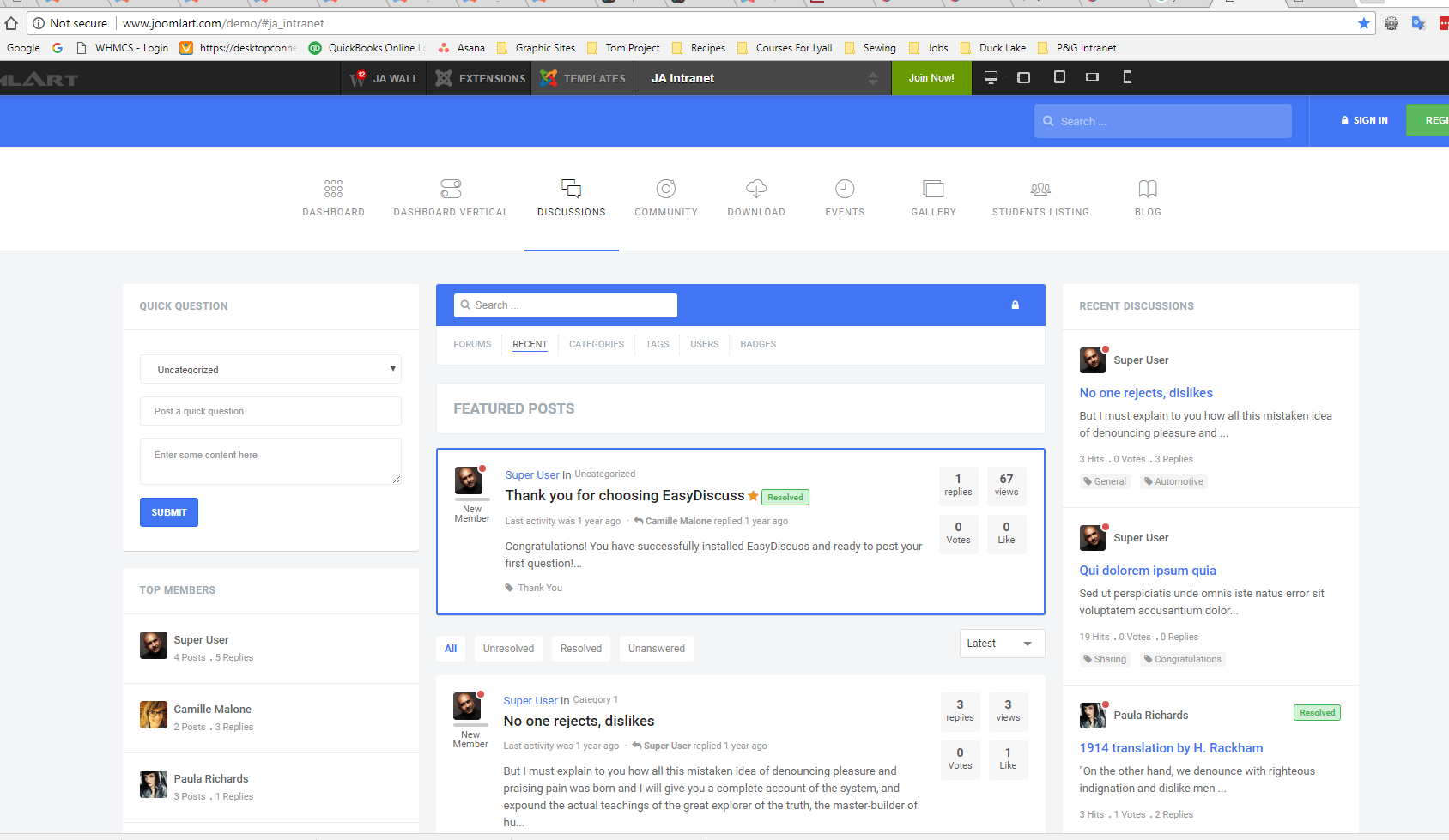Click Super User avatar in Top Members
Image resolution: width=1449 pixels, height=840 pixels.
pos(154,645)
